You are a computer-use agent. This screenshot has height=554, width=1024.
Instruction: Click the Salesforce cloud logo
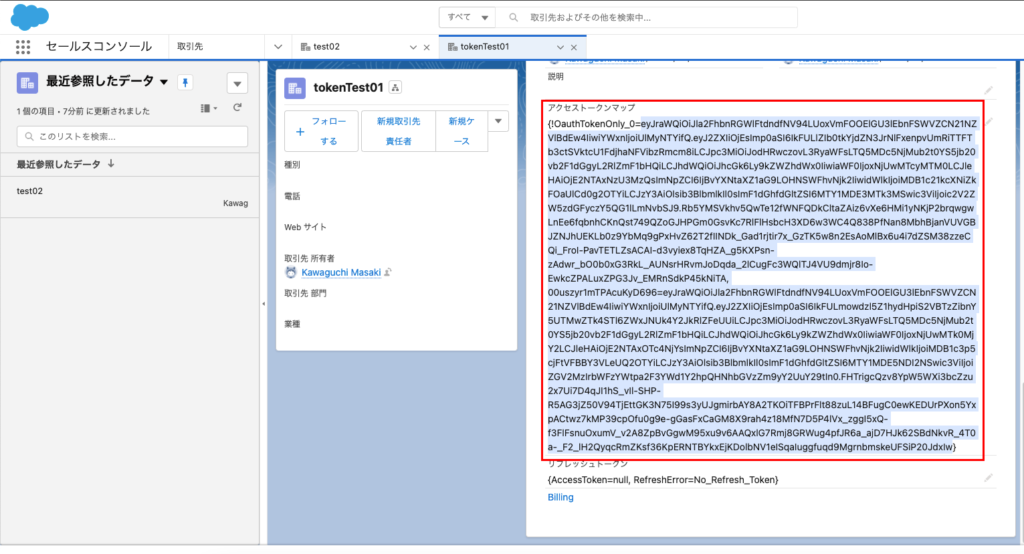tap(31, 17)
